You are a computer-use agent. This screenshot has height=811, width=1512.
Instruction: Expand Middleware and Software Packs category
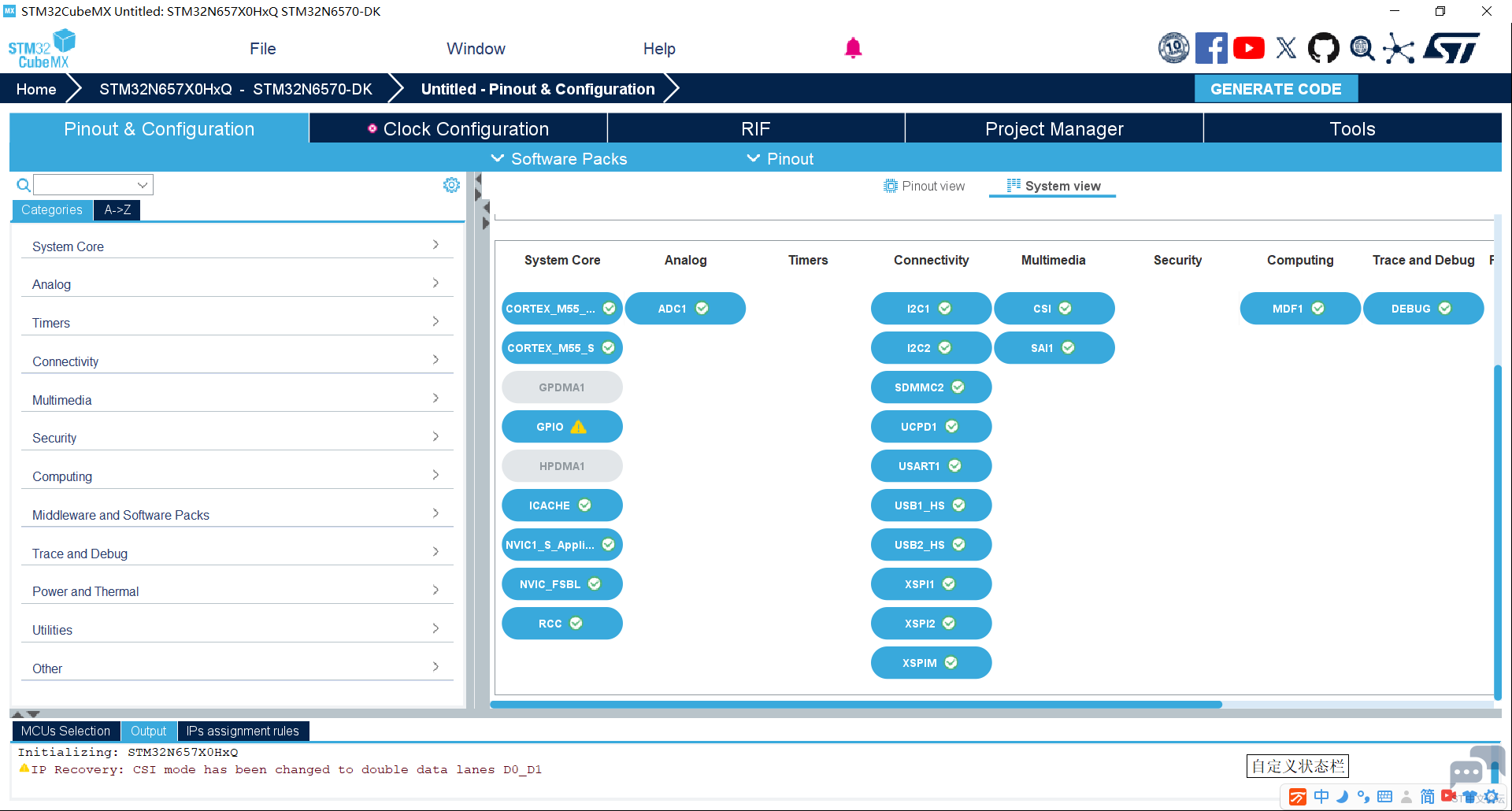tap(237, 515)
